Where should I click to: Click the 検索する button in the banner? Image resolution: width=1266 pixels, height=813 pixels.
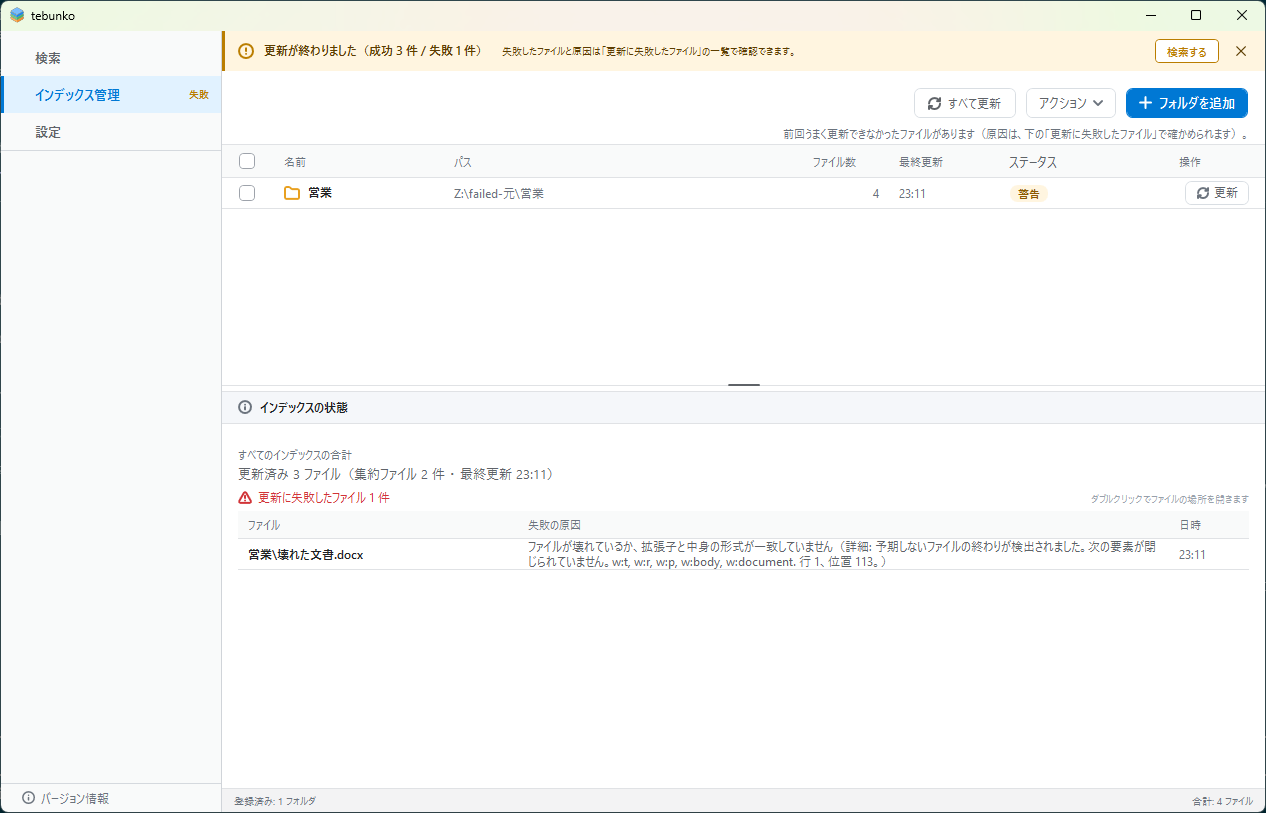(x=1187, y=51)
